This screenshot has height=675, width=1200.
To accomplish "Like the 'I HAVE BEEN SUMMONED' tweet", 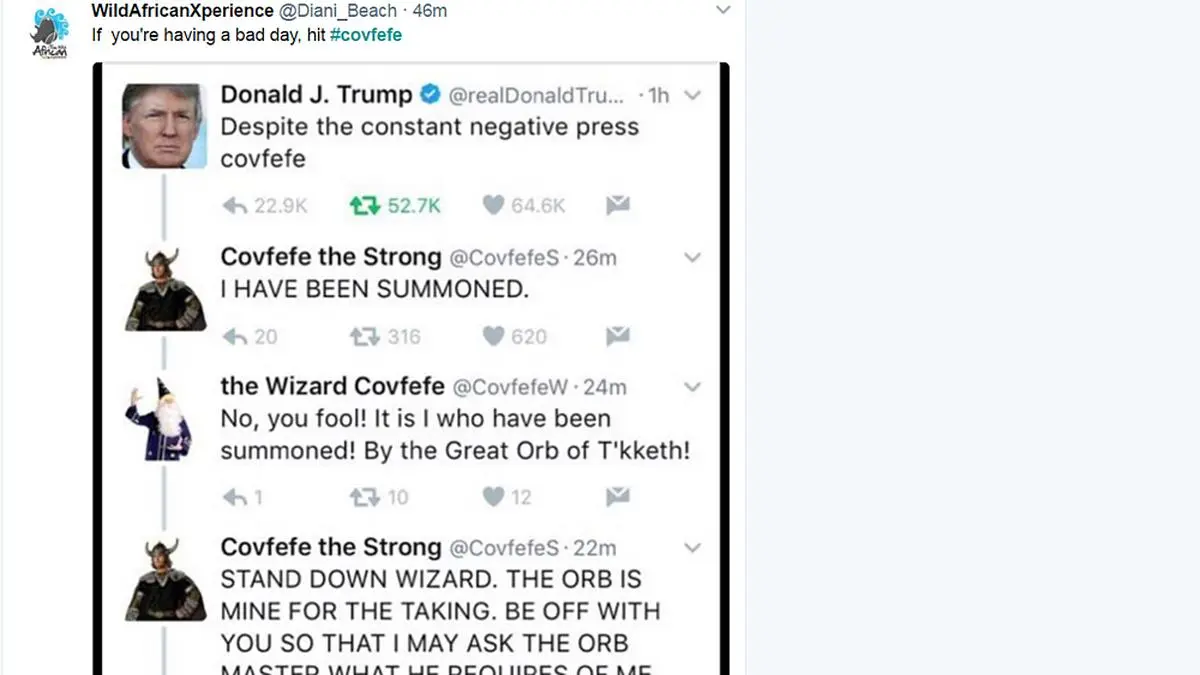I will 493,336.
